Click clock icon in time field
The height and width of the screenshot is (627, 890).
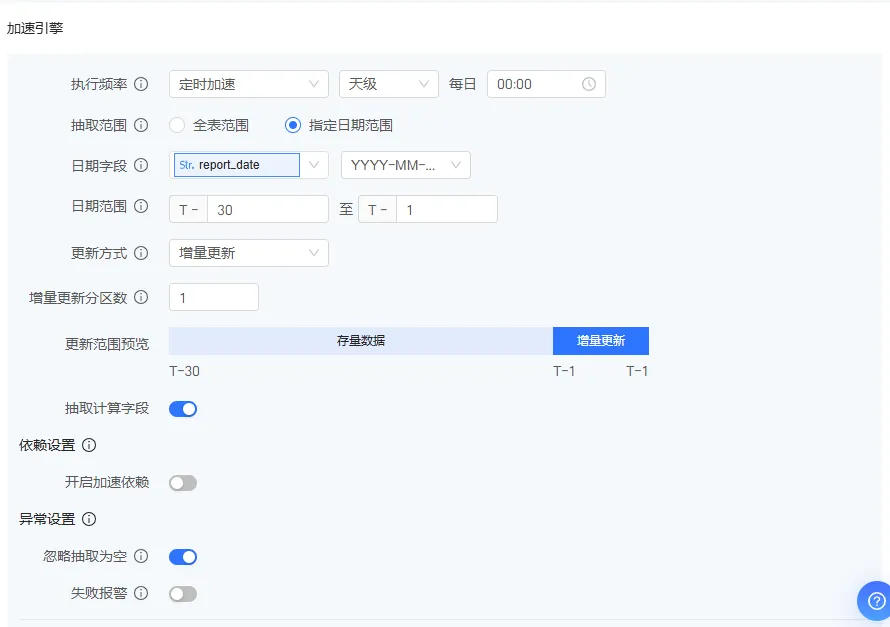pos(589,84)
